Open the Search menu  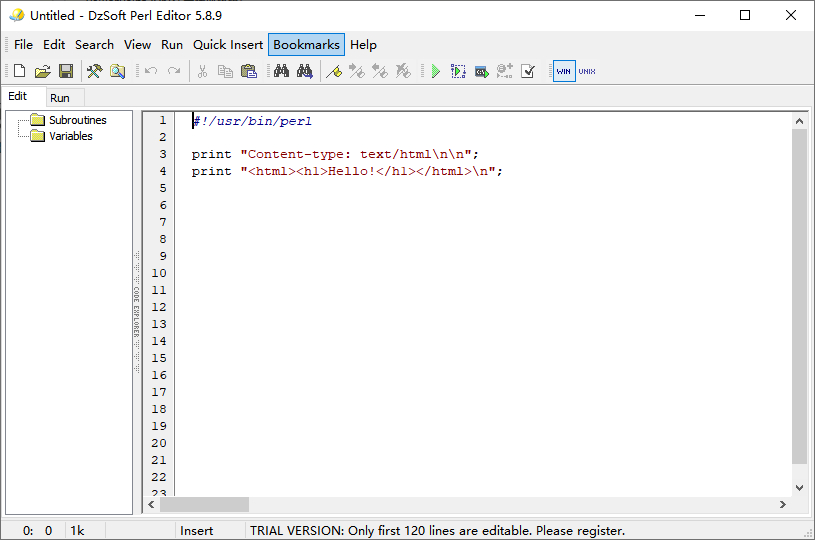[x=94, y=45]
